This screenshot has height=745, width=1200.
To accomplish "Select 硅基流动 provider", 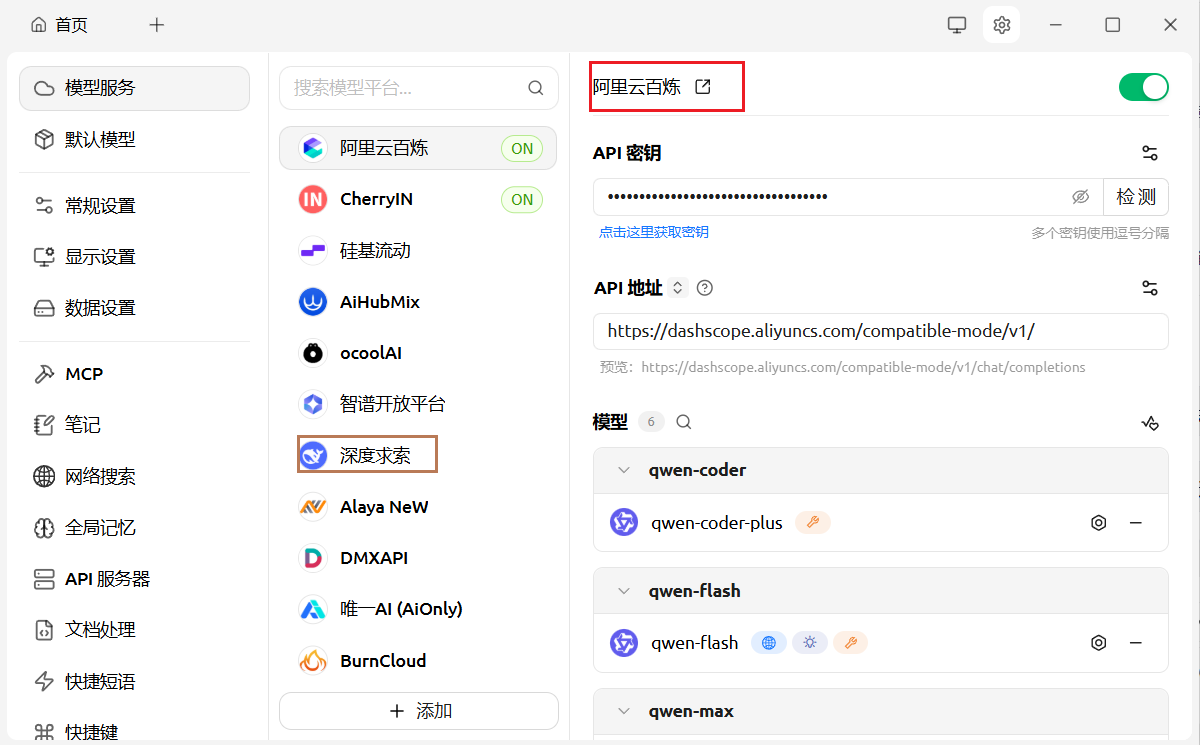I will (x=418, y=250).
